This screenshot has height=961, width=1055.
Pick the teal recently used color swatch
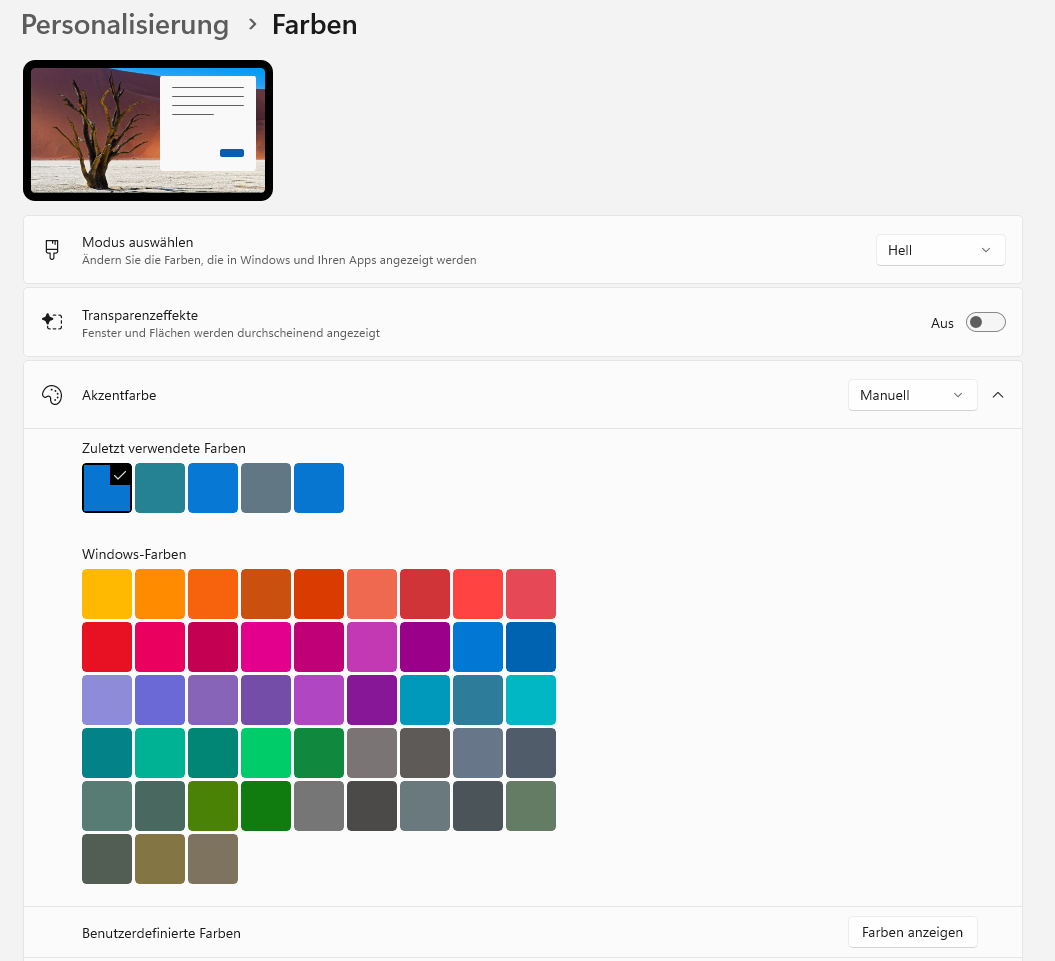click(x=160, y=488)
